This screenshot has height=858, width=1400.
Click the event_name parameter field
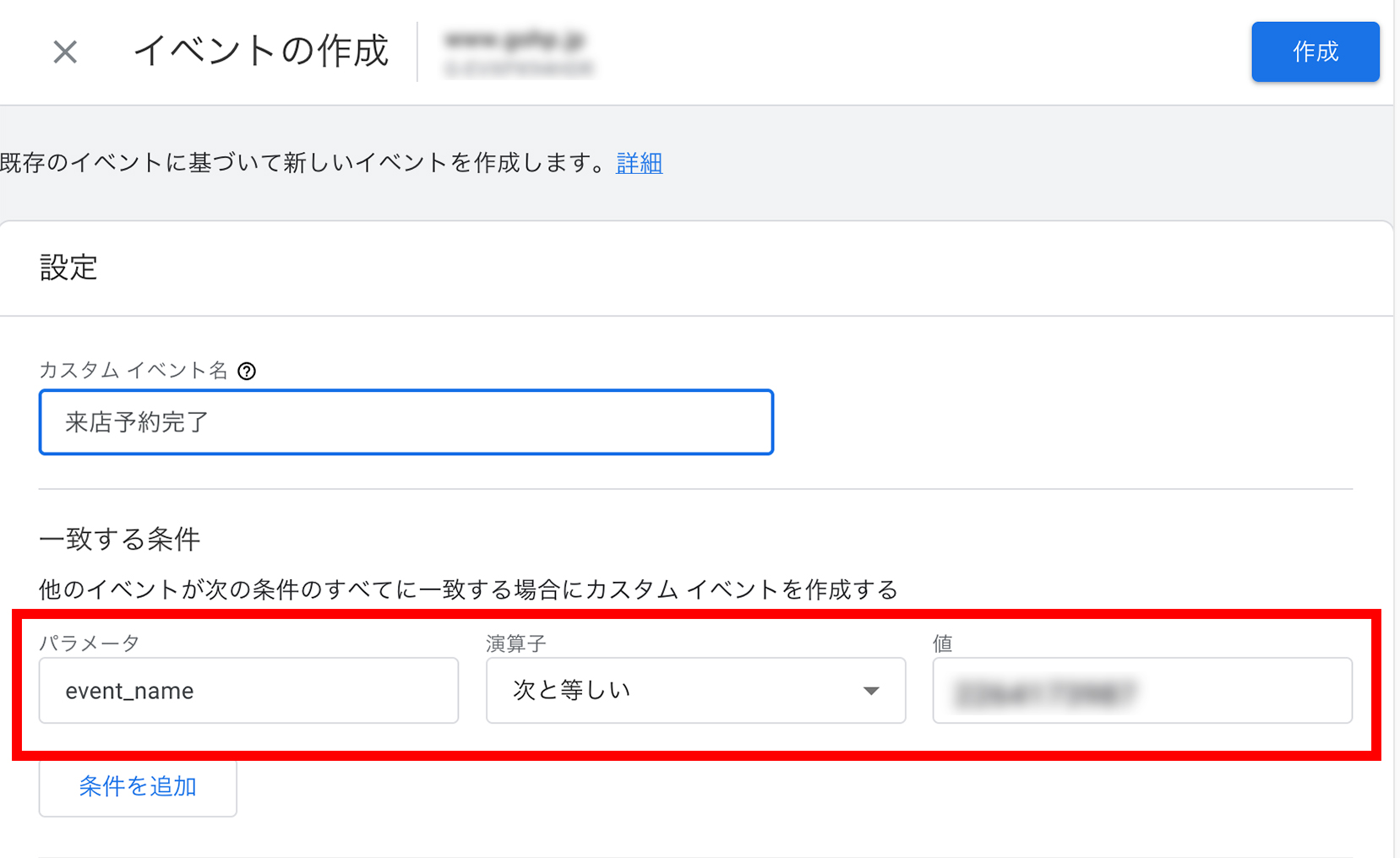[x=248, y=691]
